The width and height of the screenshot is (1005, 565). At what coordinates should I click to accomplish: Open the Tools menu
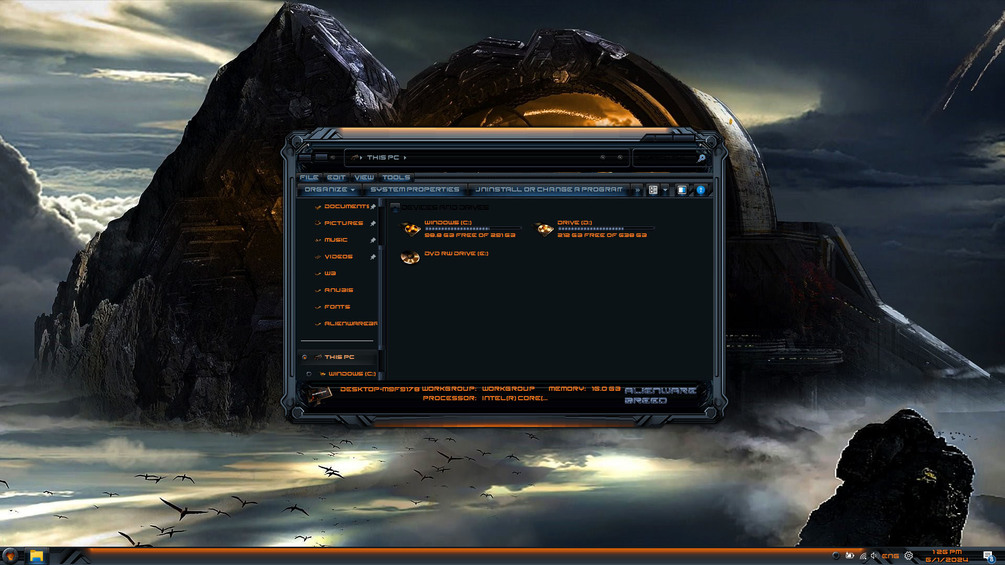[396, 177]
